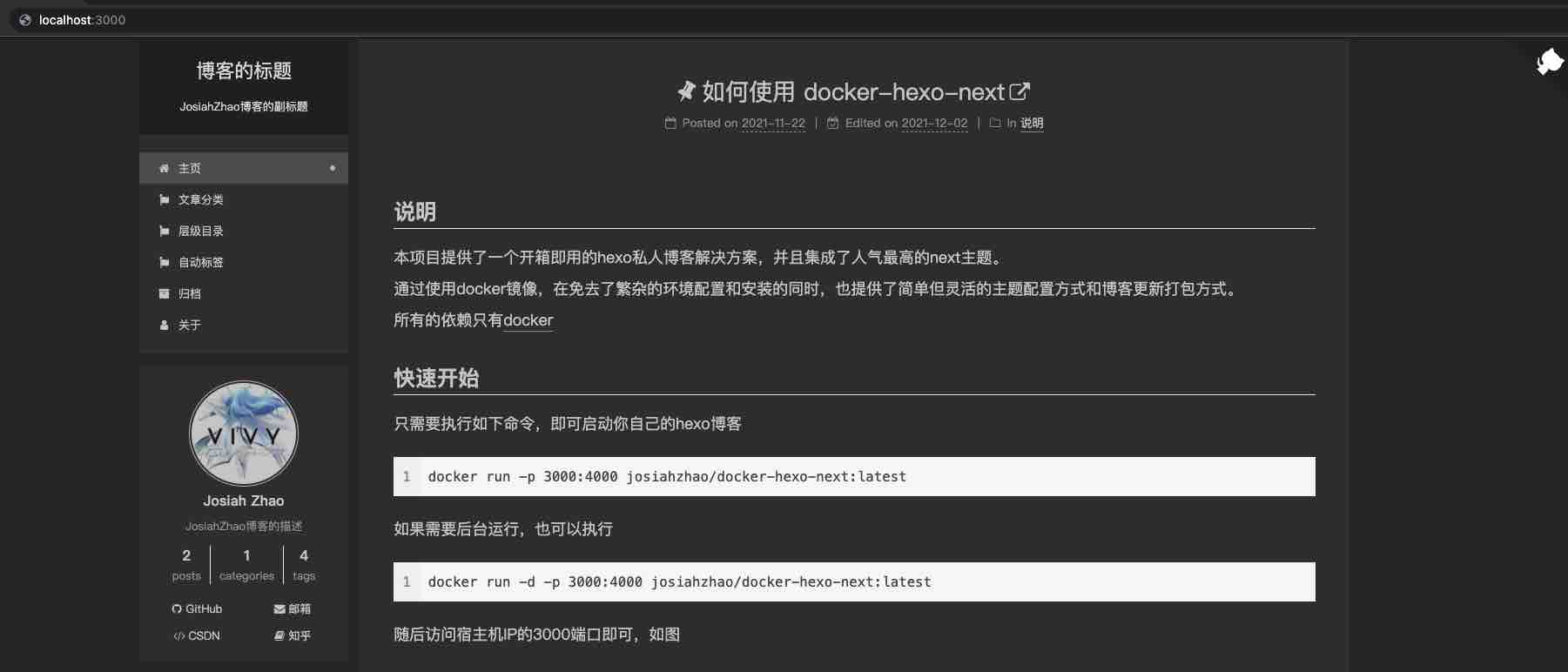Click the VIVY avatar image
The image size is (1568, 672).
click(x=244, y=433)
